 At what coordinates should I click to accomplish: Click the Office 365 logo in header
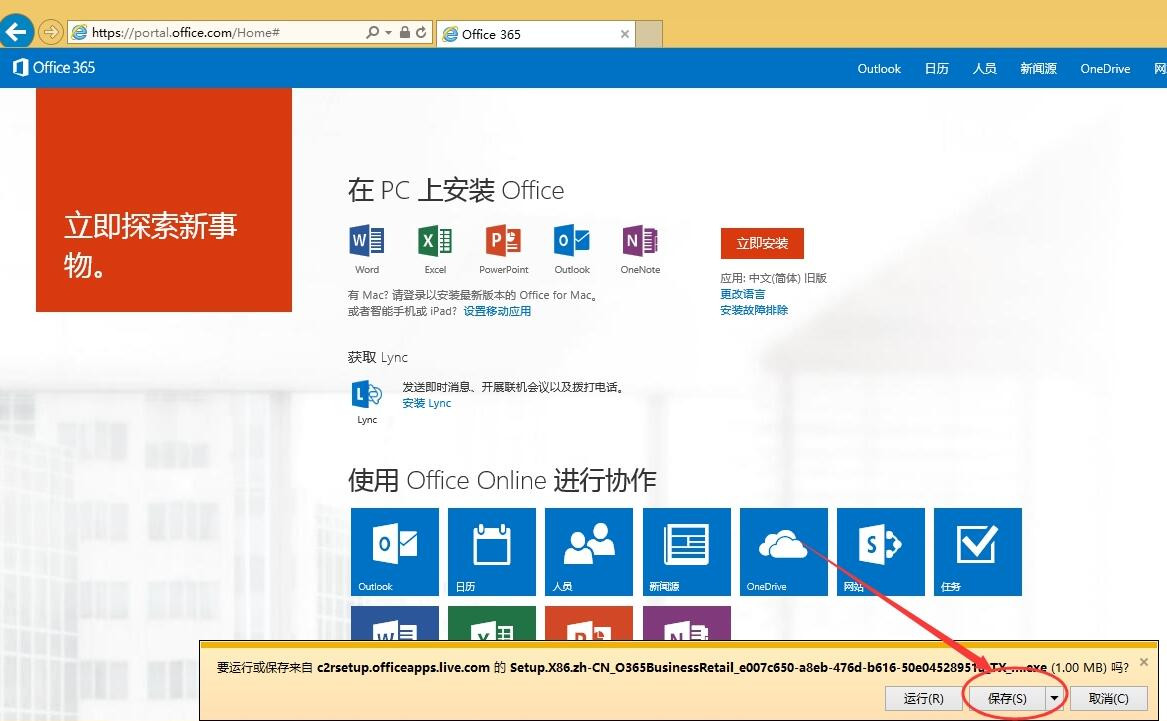tap(54, 68)
